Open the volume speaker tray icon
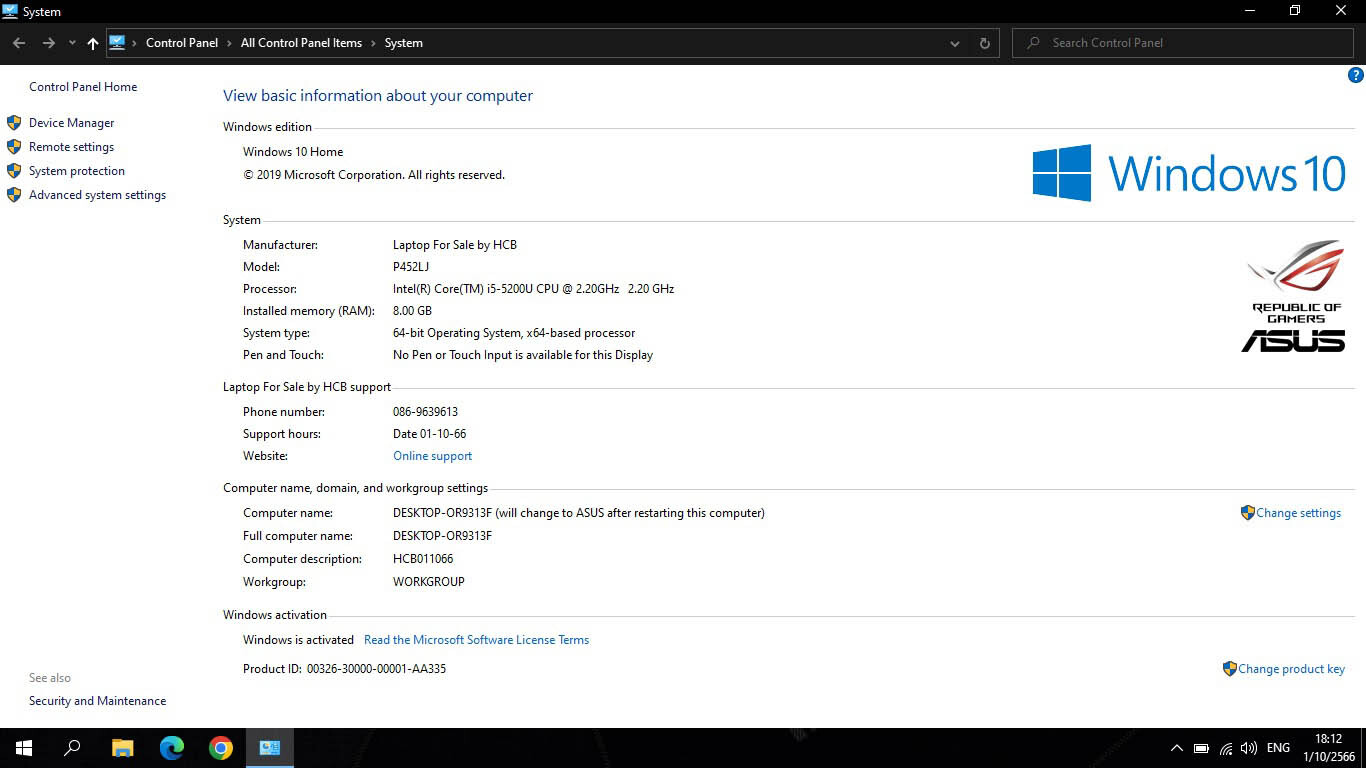Viewport: 1366px width, 768px height. point(1248,748)
